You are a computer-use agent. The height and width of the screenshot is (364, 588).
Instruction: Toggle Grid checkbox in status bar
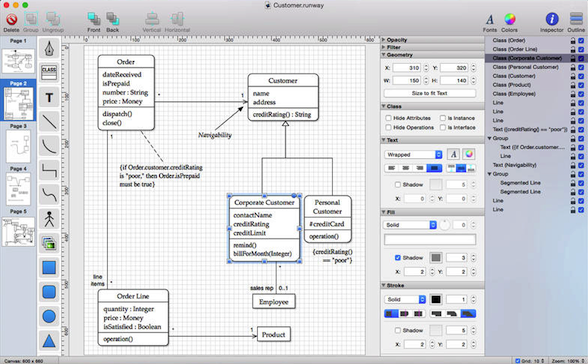tap(518, 361)
